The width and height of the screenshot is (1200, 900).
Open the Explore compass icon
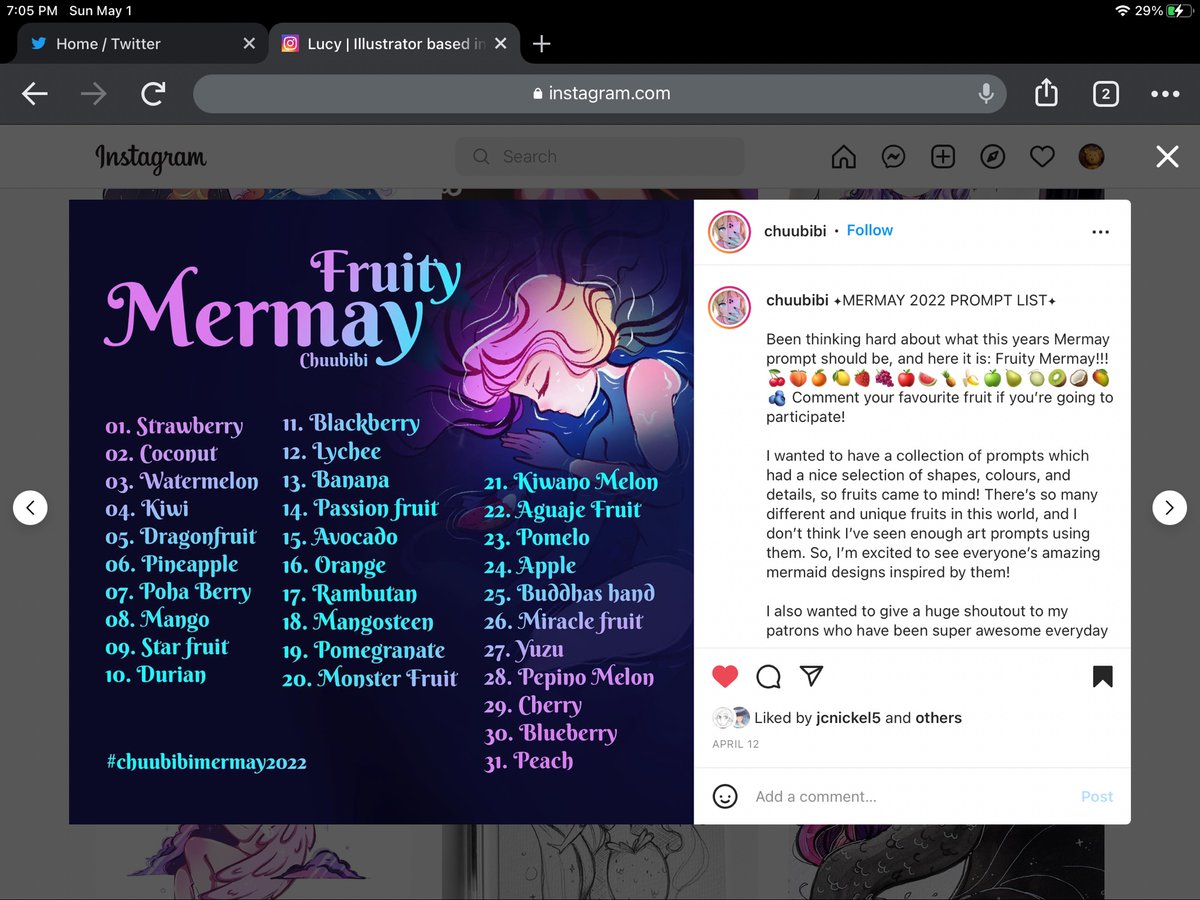click(993, 157)
